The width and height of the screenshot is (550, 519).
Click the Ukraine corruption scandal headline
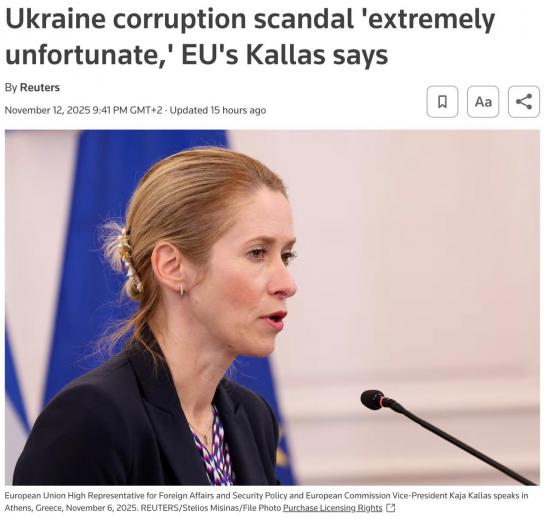252,37
